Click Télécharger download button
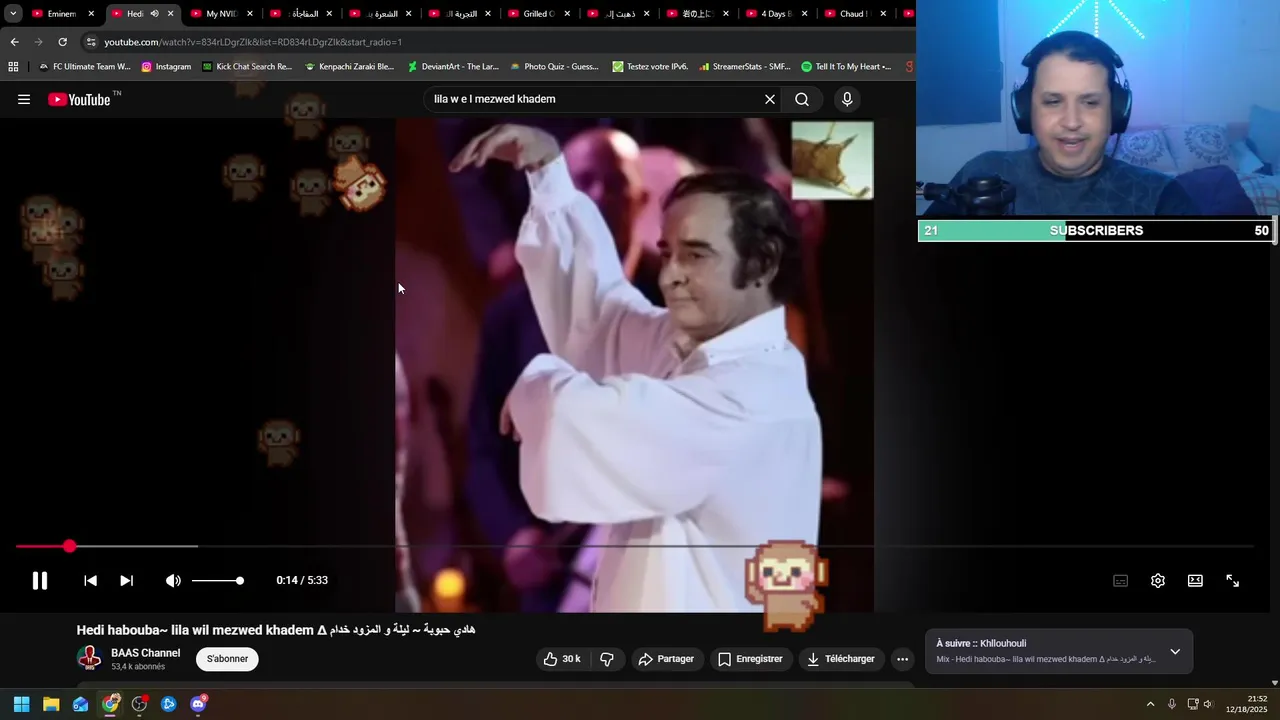The width and height of the screenshot is (1280, 720). pyautogui.click(x=841, y=659)
